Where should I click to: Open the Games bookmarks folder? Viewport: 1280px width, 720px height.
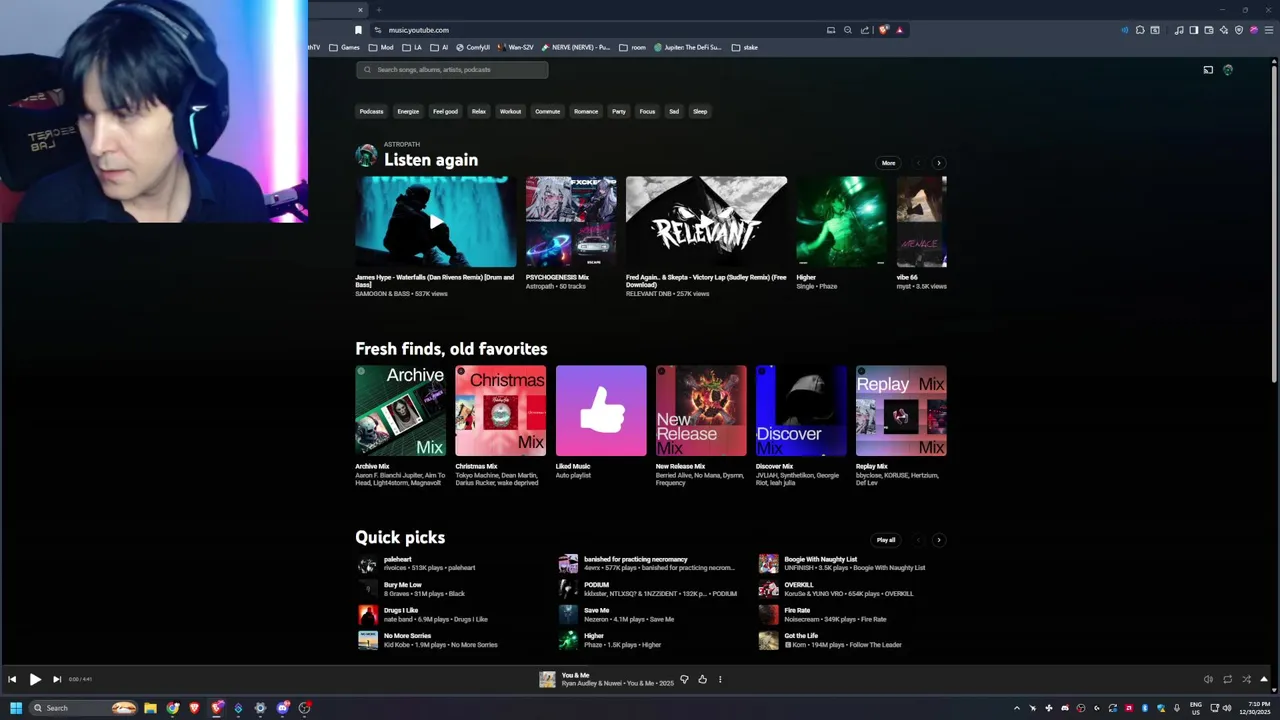point(345,47)
